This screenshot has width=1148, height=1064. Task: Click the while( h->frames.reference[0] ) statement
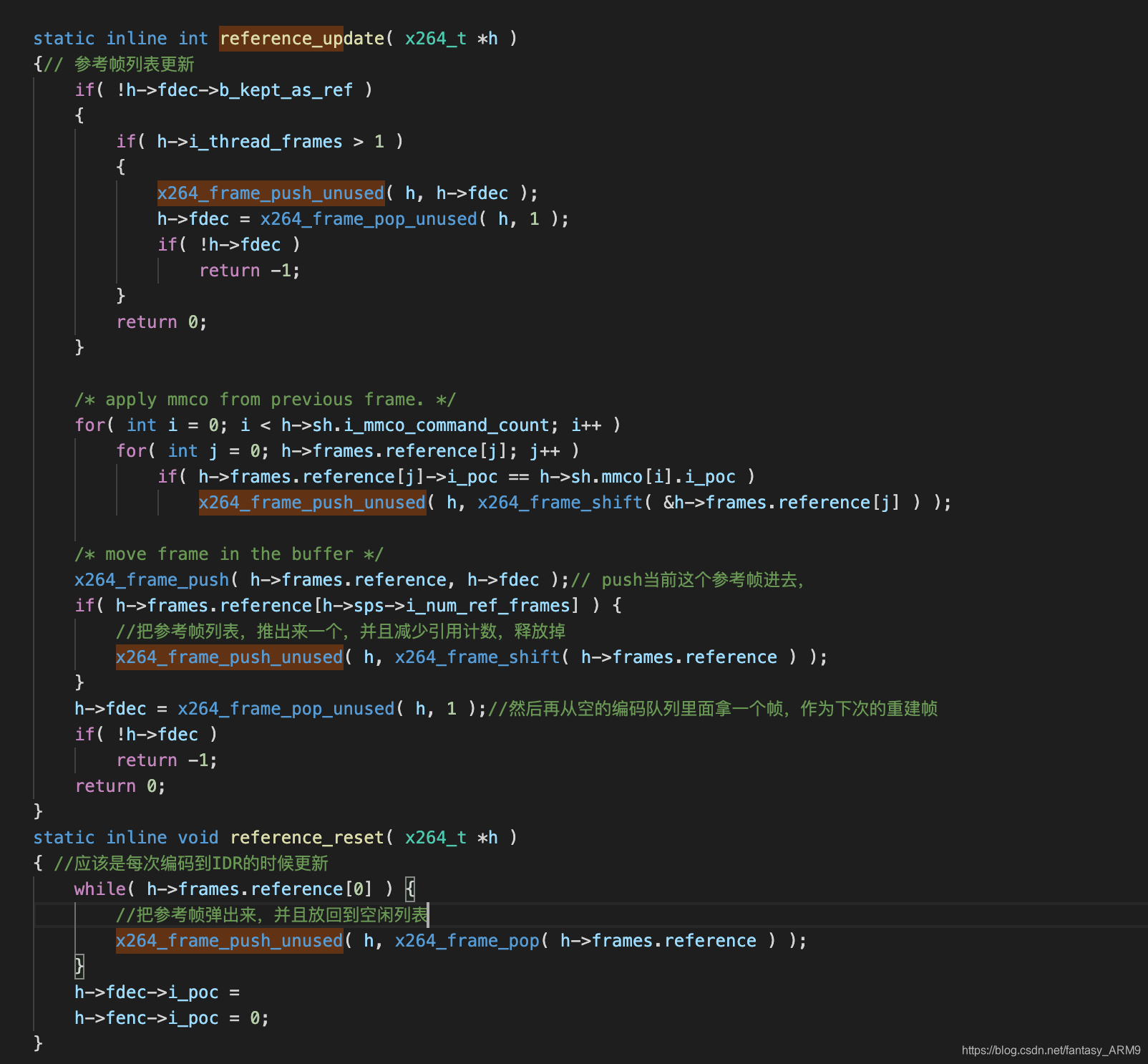pyautogui.click(x=234, y=889)
